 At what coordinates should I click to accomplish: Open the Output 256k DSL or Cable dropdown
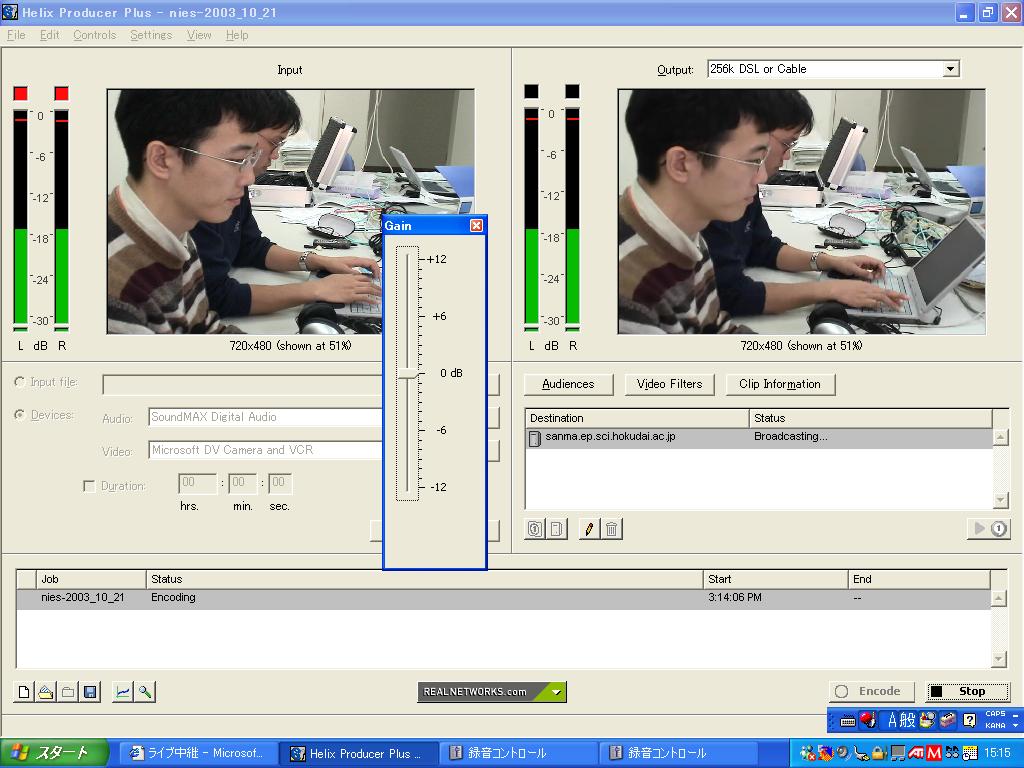pos(951,69)
